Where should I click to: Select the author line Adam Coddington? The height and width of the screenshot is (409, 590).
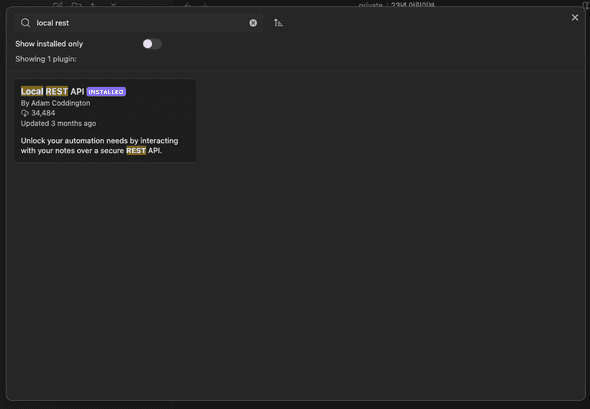[x=55, y=103]
